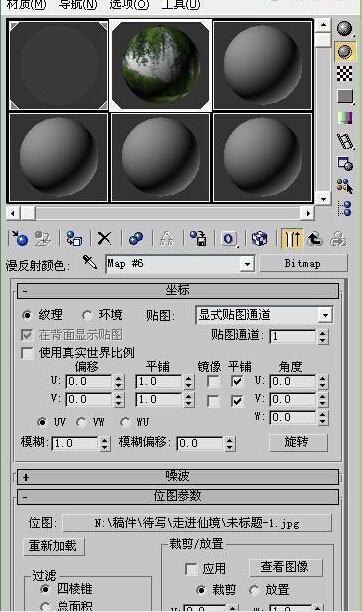Open the 显式贴图通道 dropdown

click(x=325, y=315)
